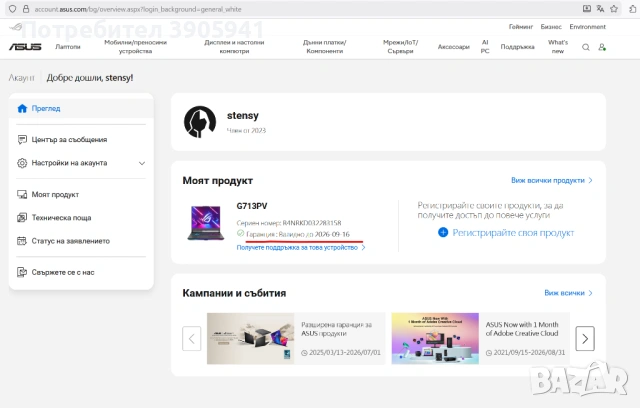
Task: Expand Настройки на акаунта chevron
Action: point(142,163)
